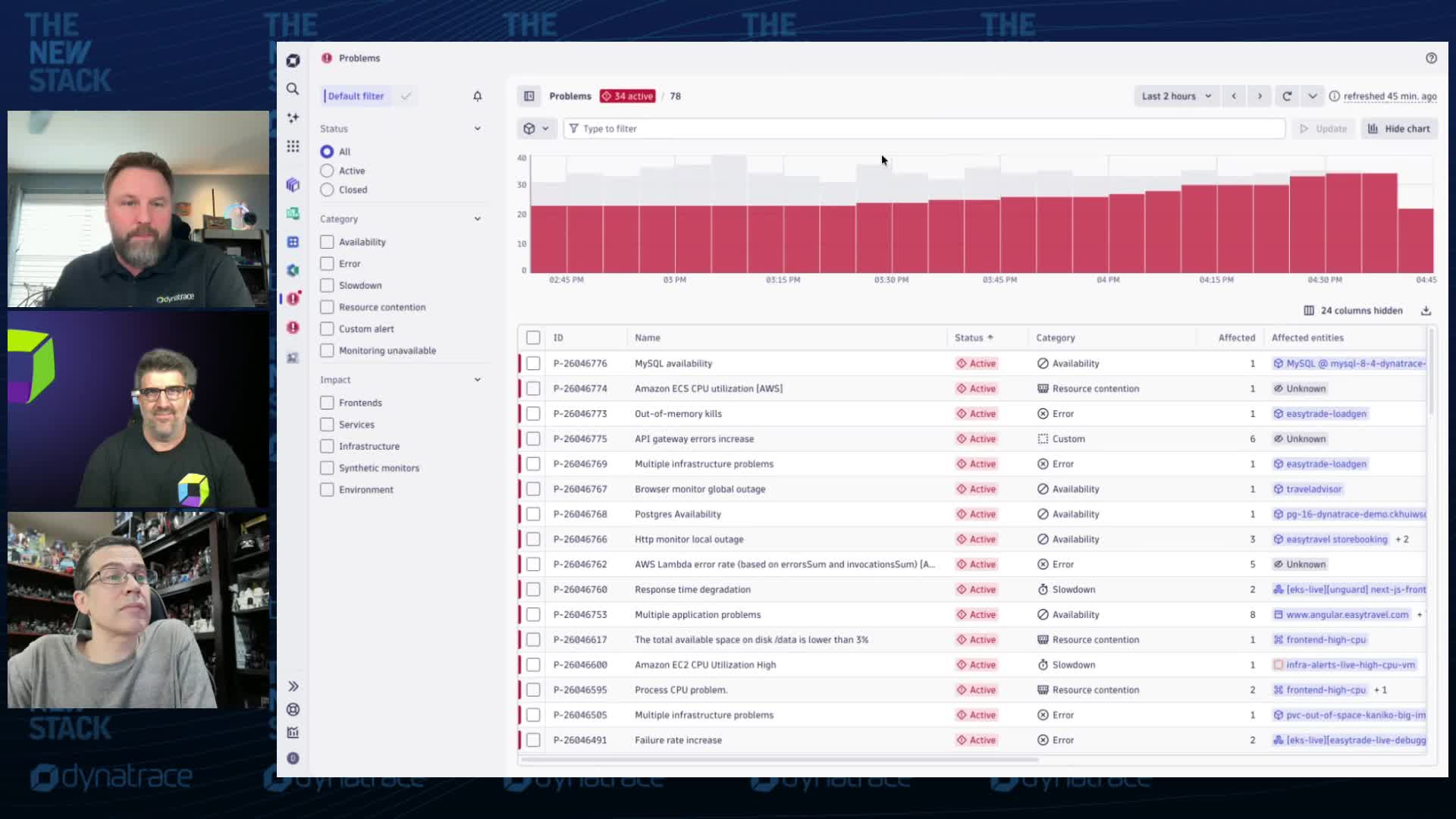Open the Last 2 hours timeframe dropdown
Screen dimensions: 1456x819
(x=1176, y=96)
